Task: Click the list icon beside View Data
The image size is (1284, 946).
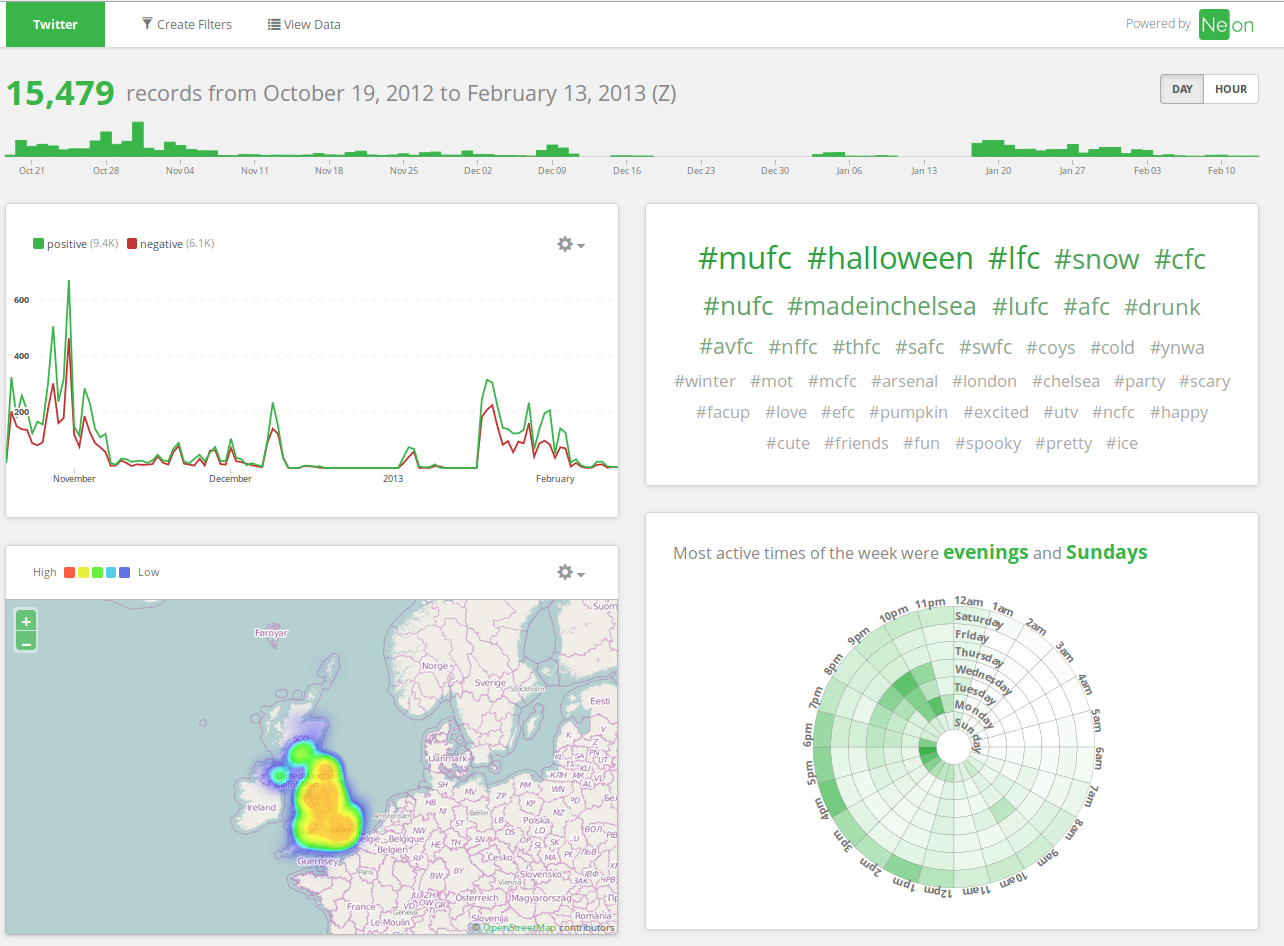Action: click(x=274, y=24)
